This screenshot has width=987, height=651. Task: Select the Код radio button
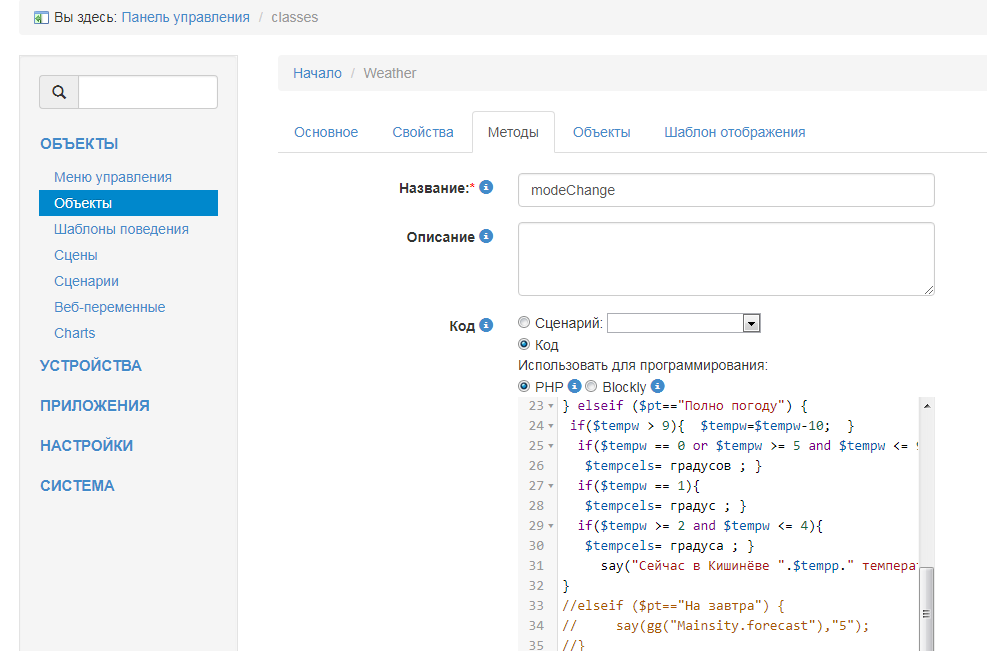[x=524, y=345]
